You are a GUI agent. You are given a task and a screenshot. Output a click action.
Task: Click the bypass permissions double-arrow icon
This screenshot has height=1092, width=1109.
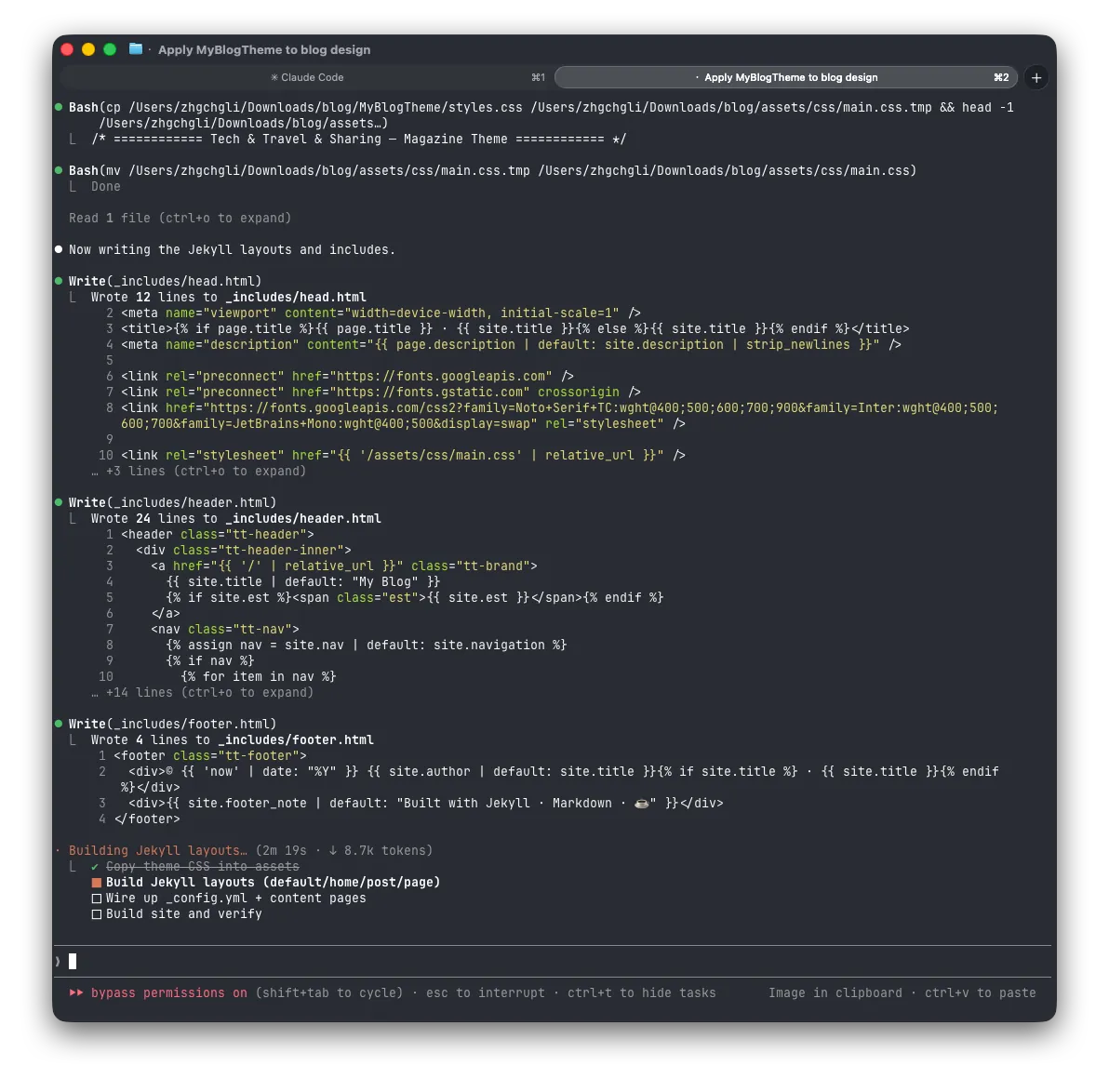pyautogui.click(x=76, y=992)
